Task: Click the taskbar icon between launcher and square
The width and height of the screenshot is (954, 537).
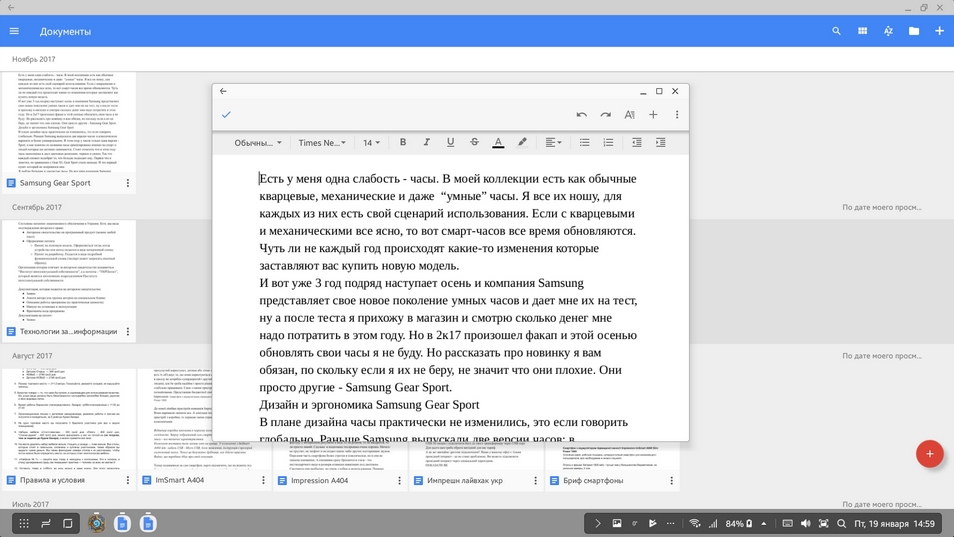Action: coord(46,523)
